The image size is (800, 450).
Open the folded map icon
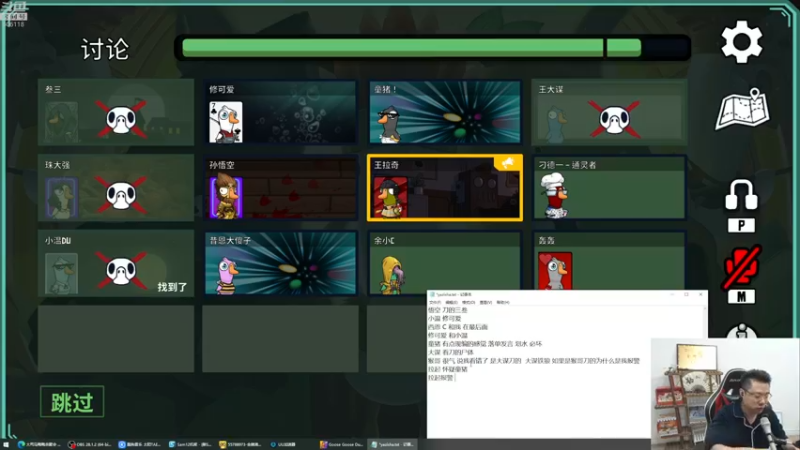coord(742,109)
